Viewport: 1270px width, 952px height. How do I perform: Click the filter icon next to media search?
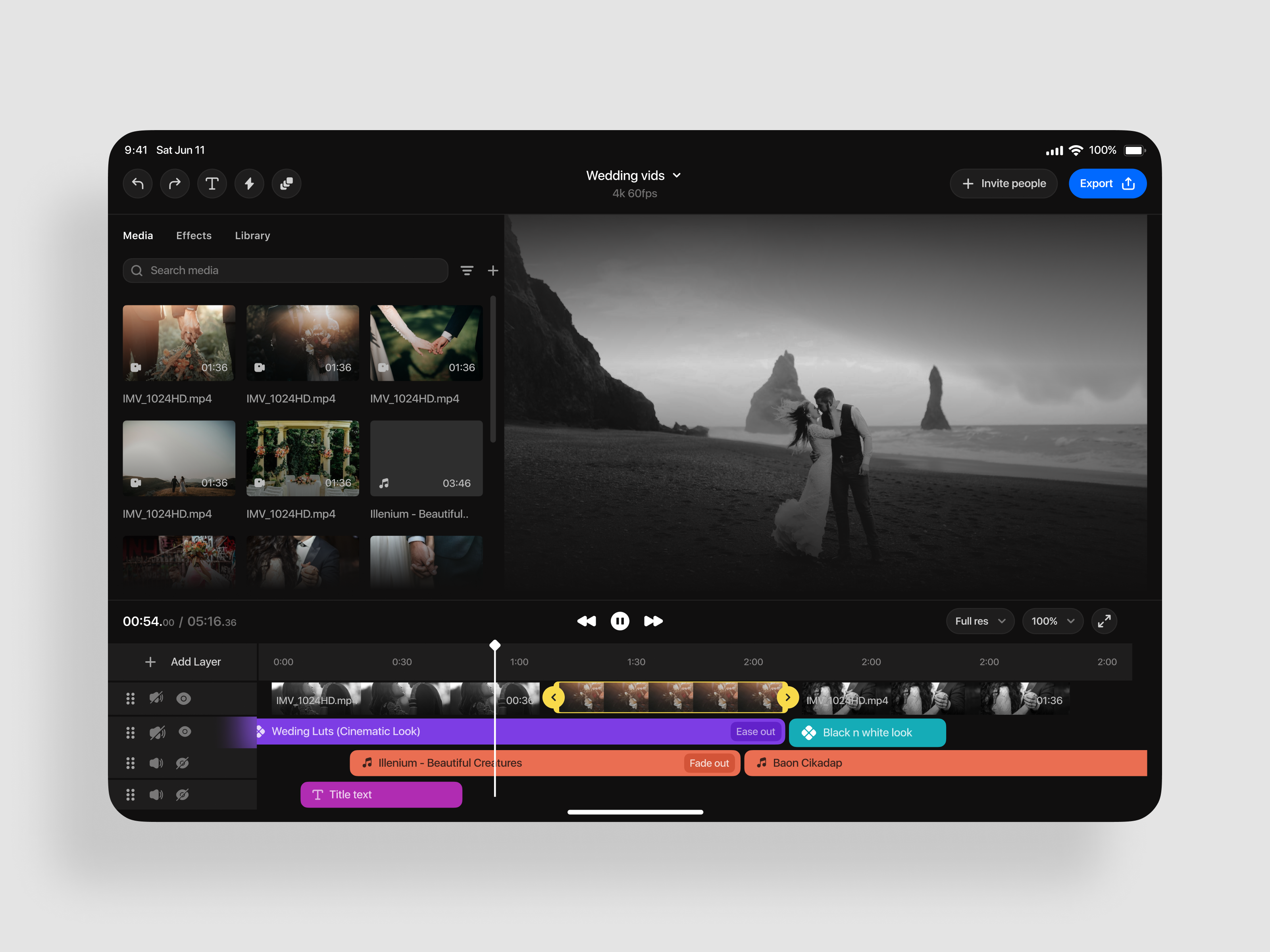pyautogui.click(x=468, y=270)
